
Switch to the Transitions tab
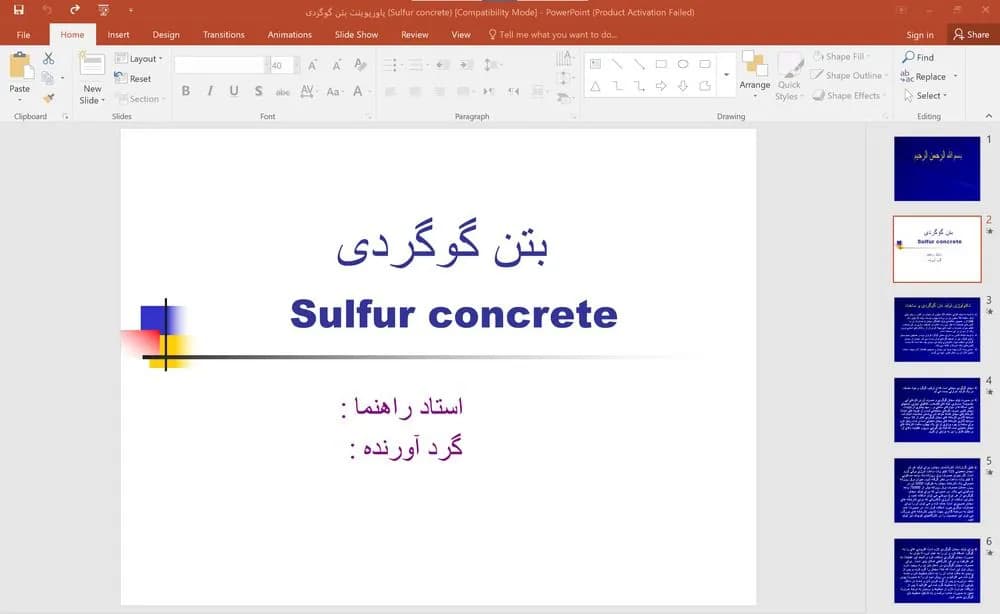[223, 35]
